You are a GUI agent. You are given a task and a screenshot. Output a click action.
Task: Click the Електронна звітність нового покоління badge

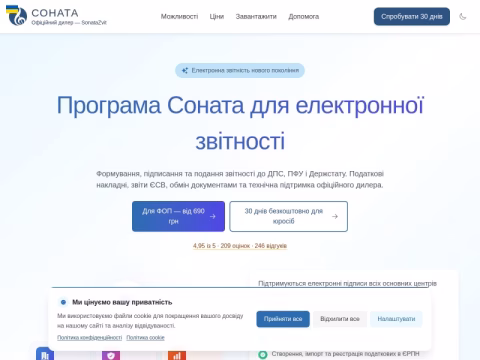[240, 70]
